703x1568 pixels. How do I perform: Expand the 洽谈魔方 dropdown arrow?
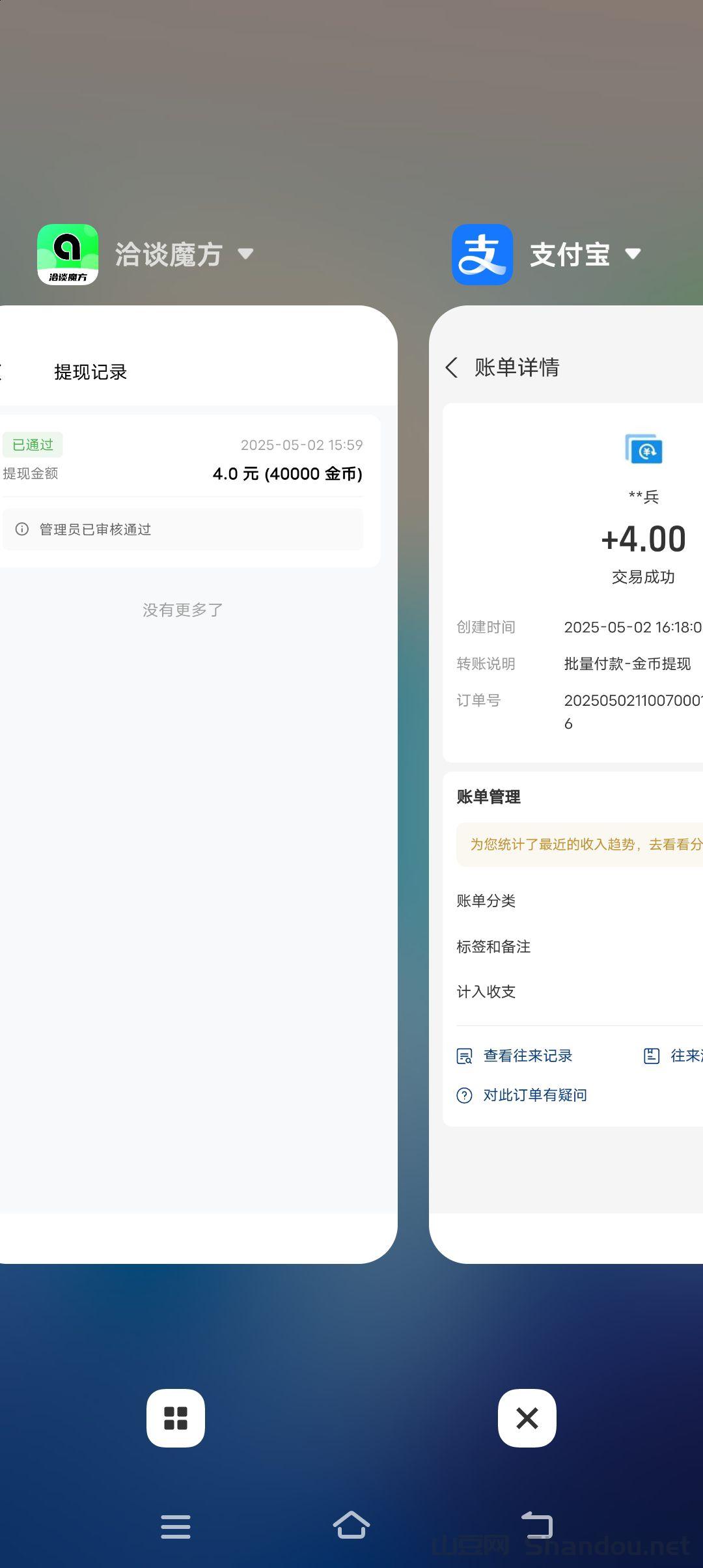tap(245, 254)
